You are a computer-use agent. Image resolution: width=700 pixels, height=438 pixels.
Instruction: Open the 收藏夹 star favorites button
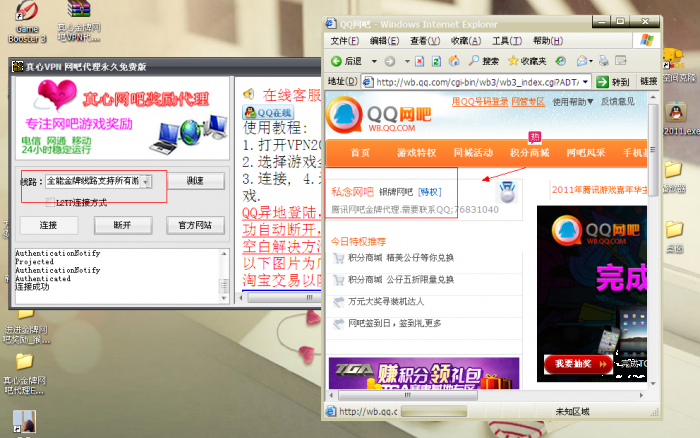click(x=527, y=61)
